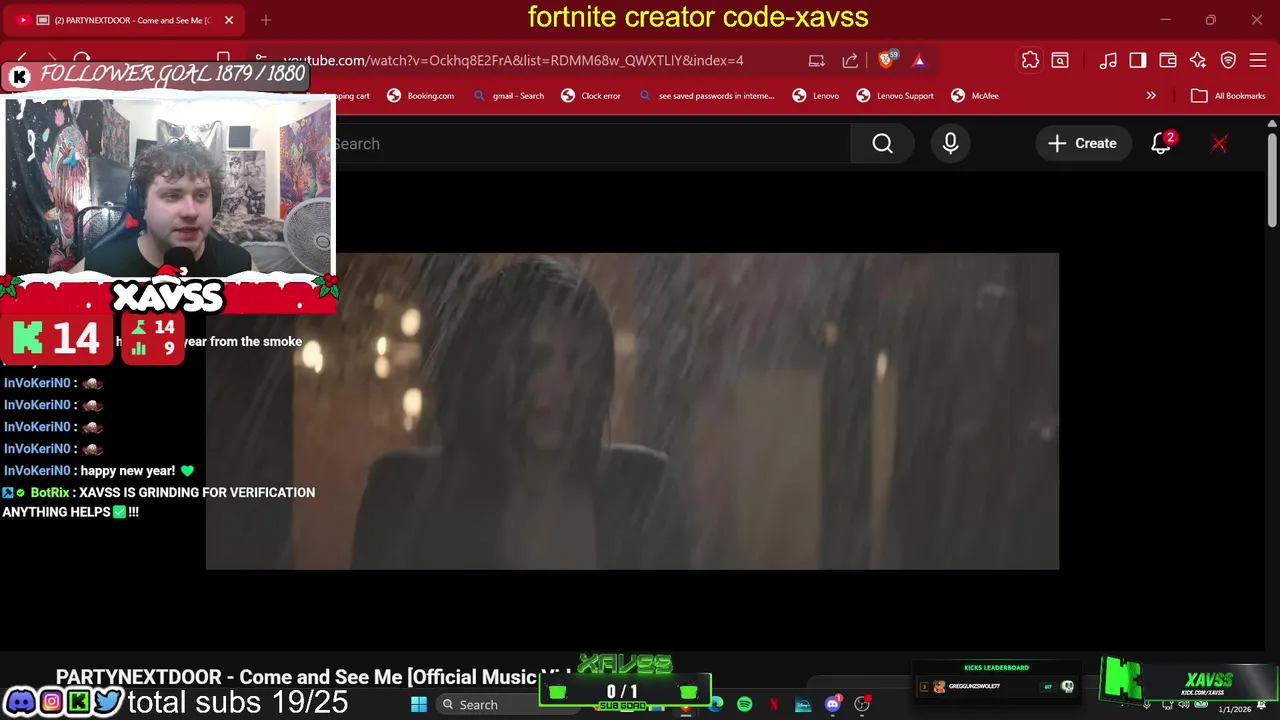Click the browser address bar URL
Viewport: 1280px width, 720px height.
(x=513, y=60)
